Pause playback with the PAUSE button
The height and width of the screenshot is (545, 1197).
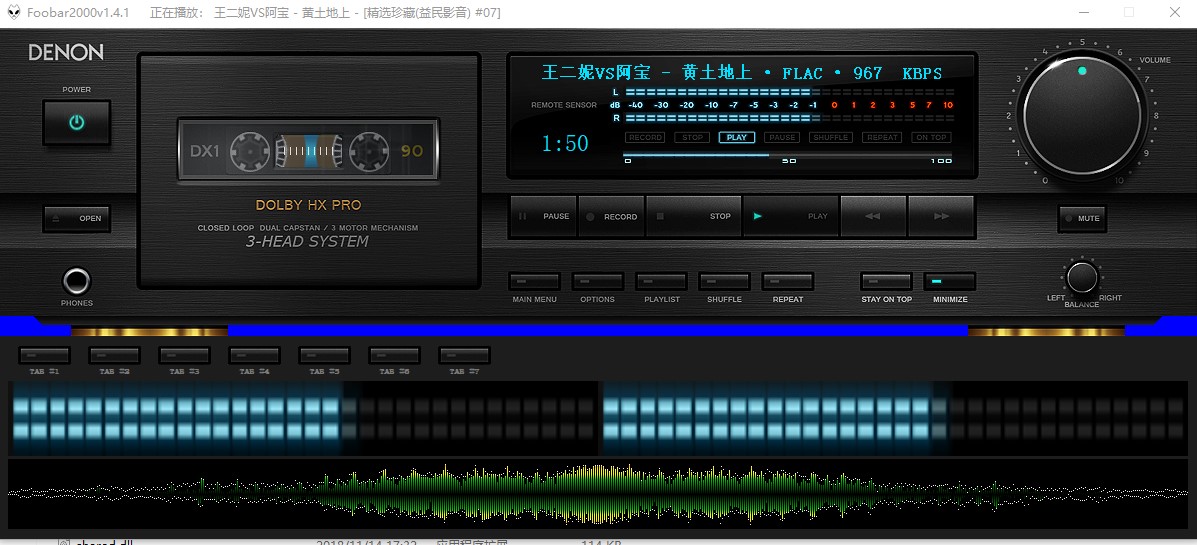(544, 216)
